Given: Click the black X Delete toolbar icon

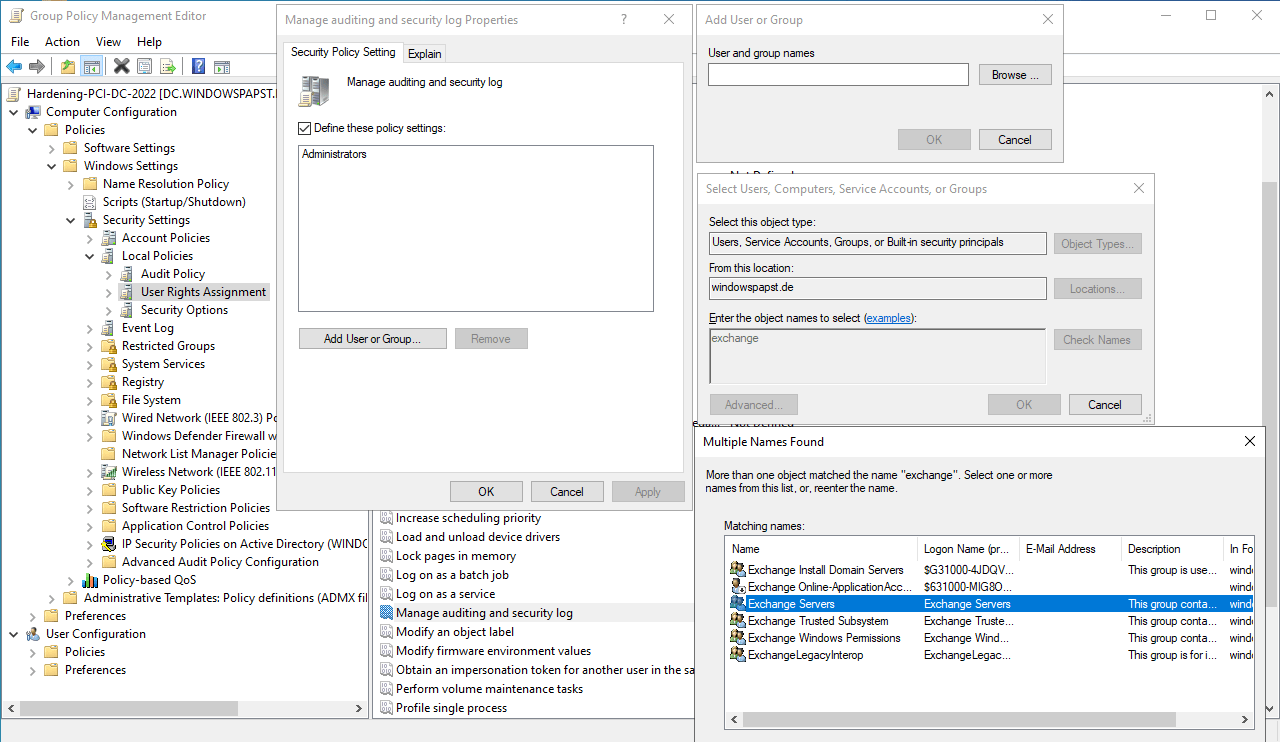Looking at the screenshot, I should tap(121, 67).
